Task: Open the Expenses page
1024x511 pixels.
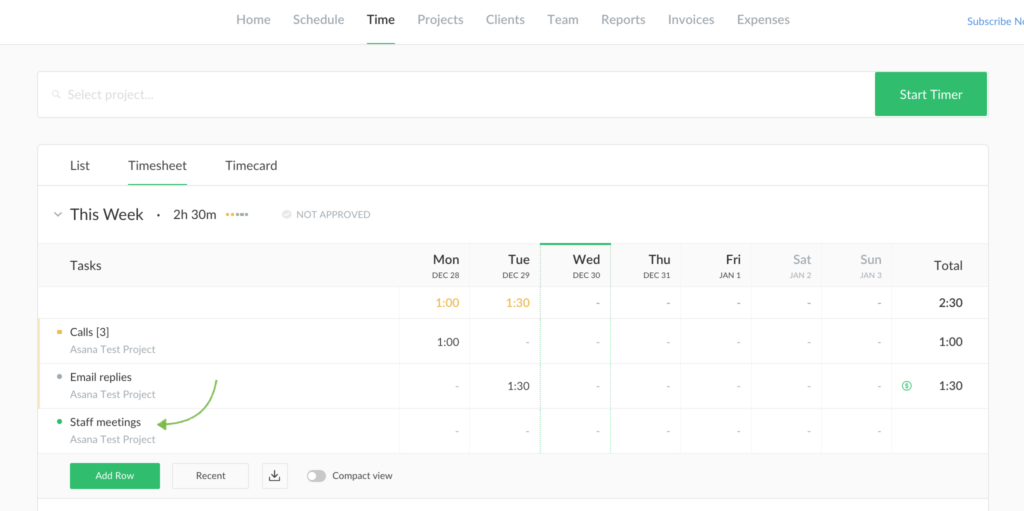Action: tap(763, 20)
